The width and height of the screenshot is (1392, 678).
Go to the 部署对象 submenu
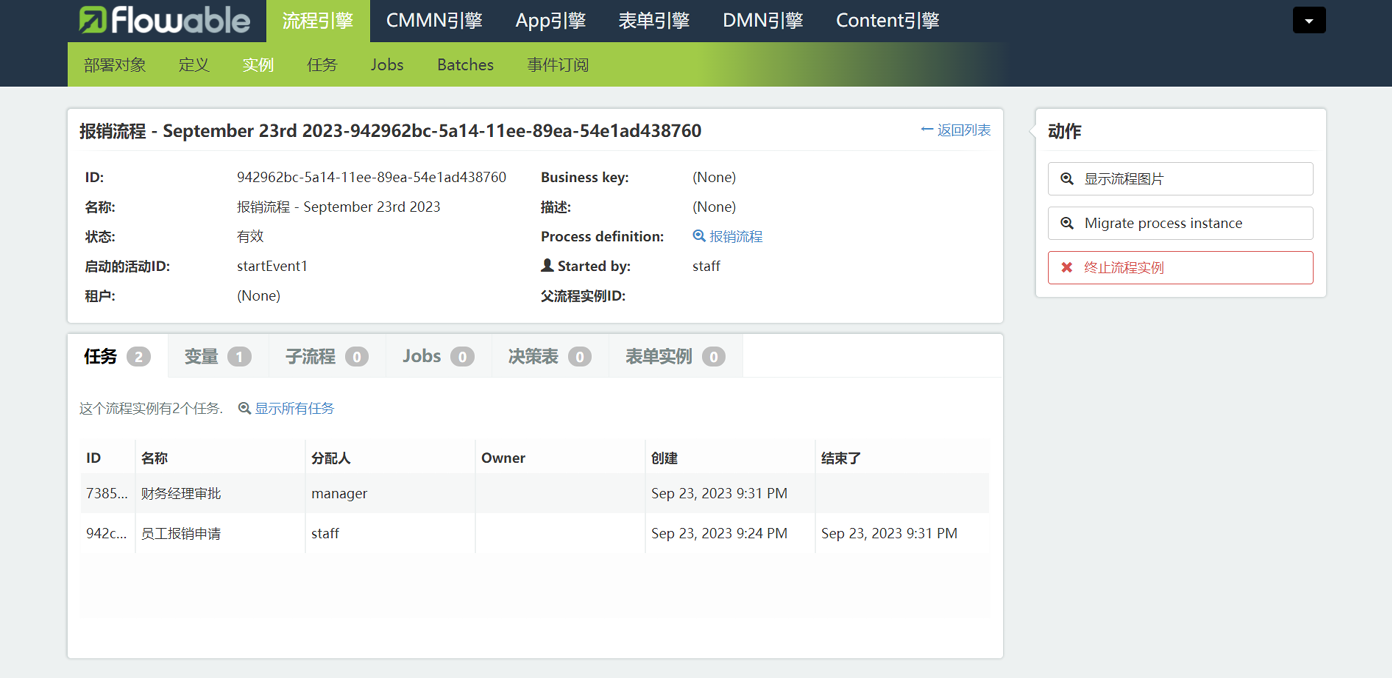tap(115, 65)
